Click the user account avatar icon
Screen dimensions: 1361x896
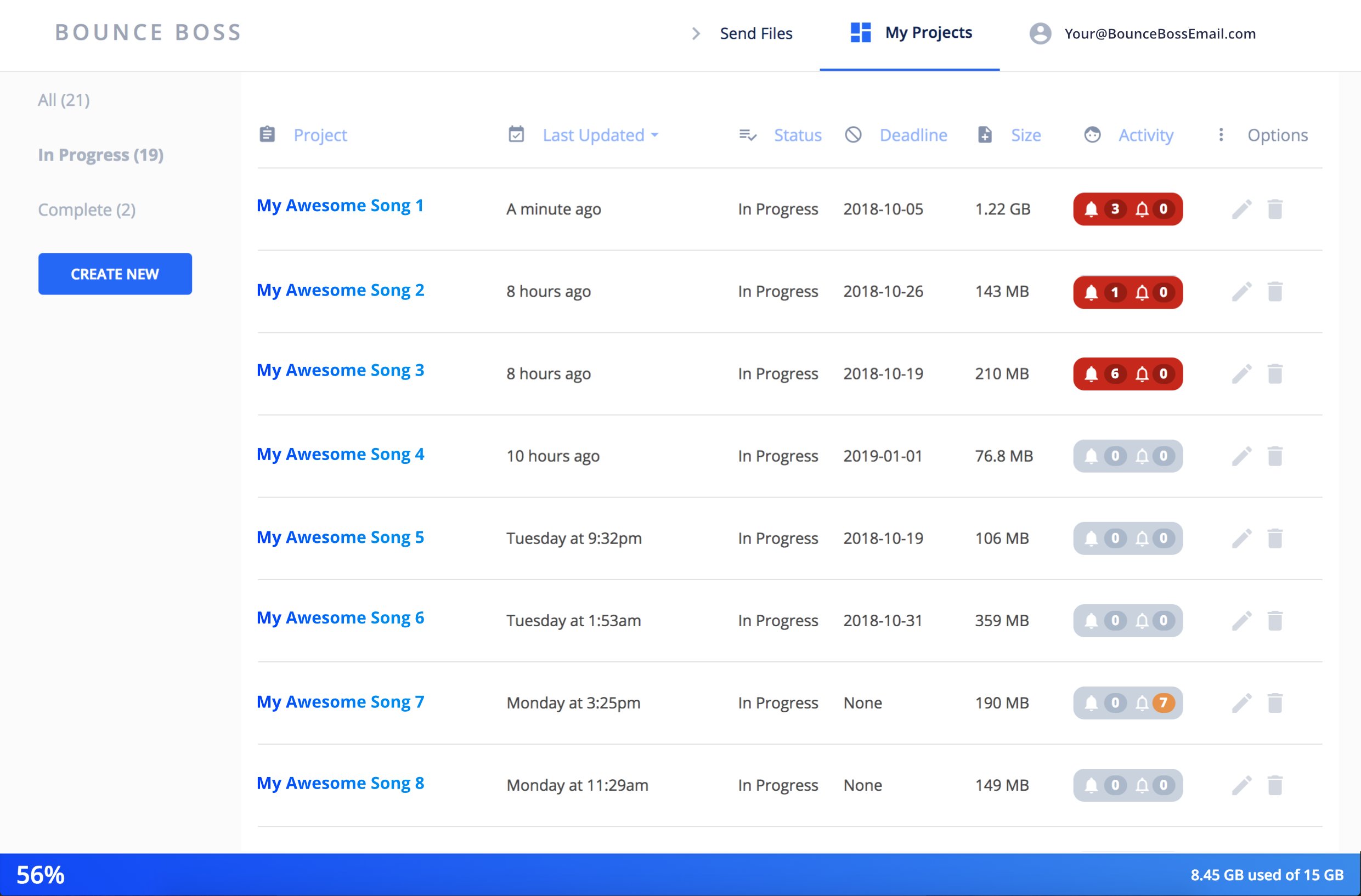pos(1040,33)
